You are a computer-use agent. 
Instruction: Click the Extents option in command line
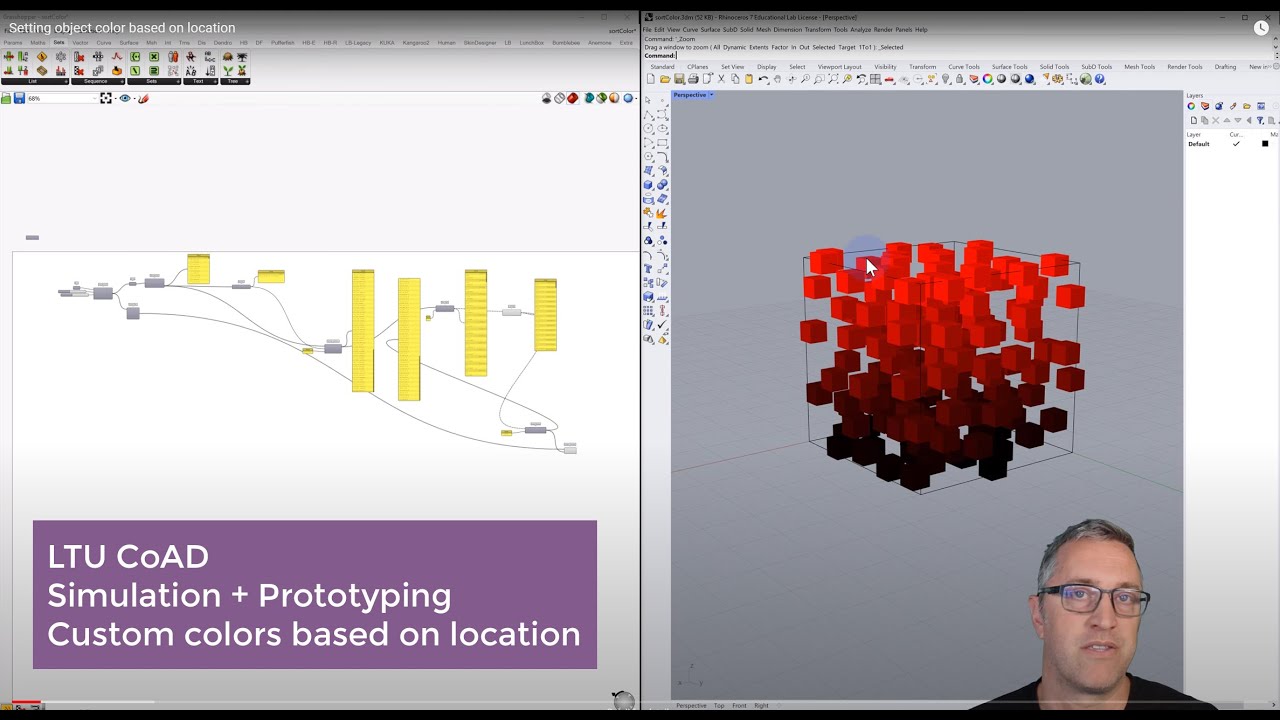click(759, 47)
